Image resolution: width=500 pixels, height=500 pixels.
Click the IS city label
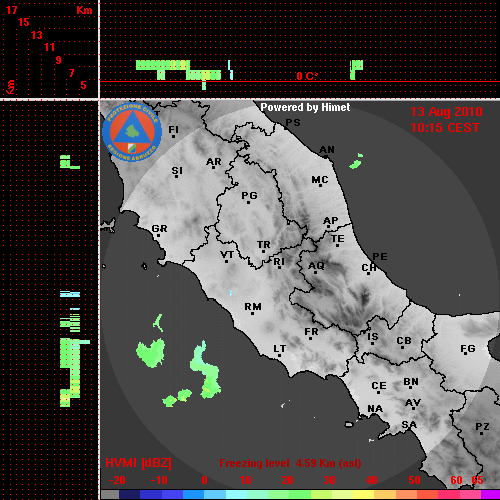coord(373,337)
